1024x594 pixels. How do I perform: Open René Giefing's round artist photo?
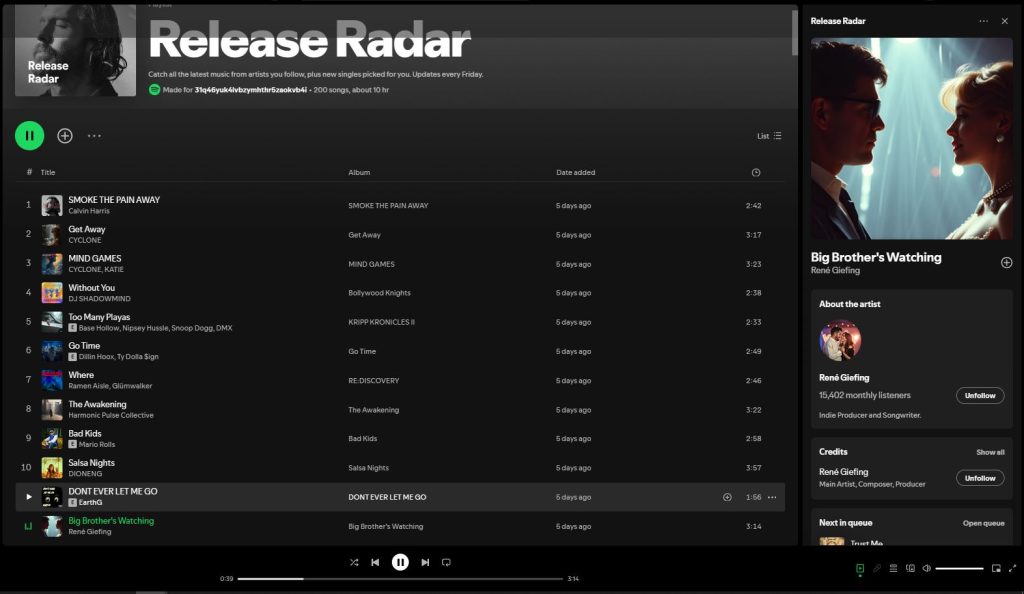point(840,340)
